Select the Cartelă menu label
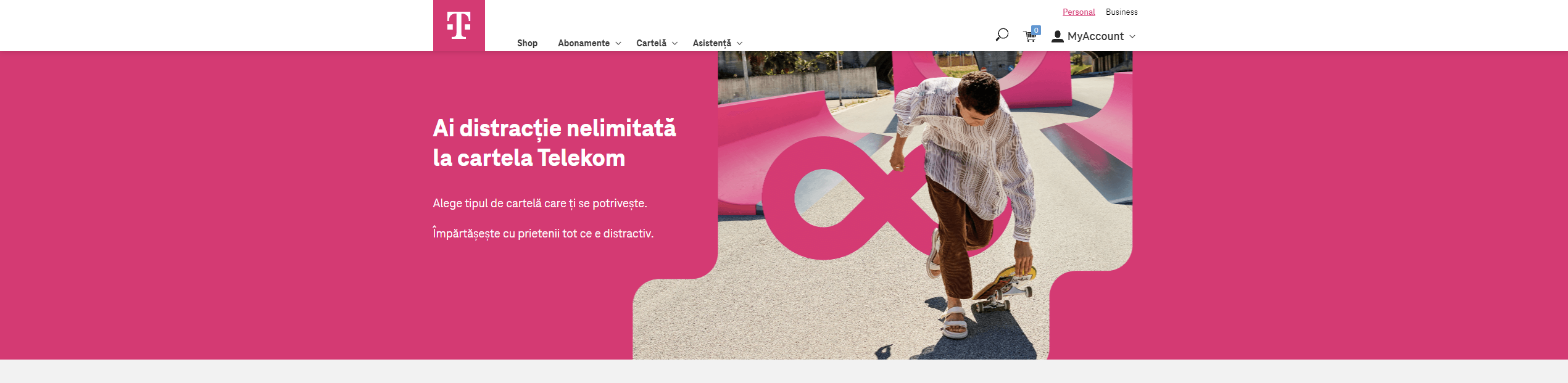This screenshot has width=1568, height=383. click(652, 43)
